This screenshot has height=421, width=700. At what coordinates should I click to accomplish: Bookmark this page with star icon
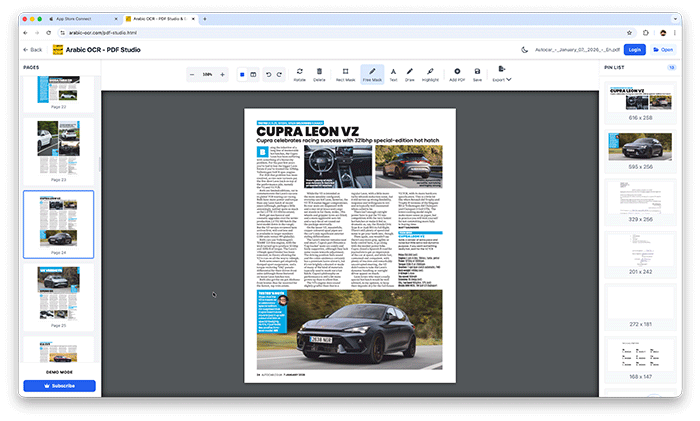click(x=629, y=33)
